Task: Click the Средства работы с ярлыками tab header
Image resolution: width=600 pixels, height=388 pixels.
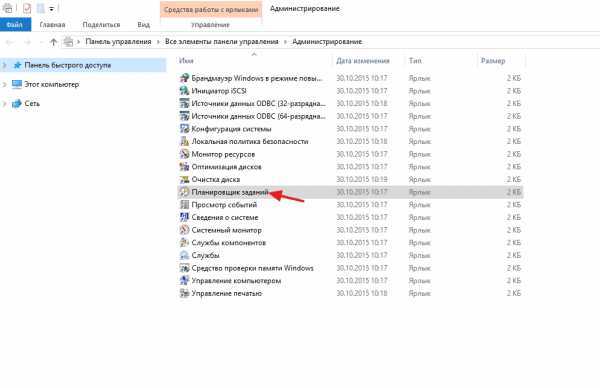Action: click(211, 9)
